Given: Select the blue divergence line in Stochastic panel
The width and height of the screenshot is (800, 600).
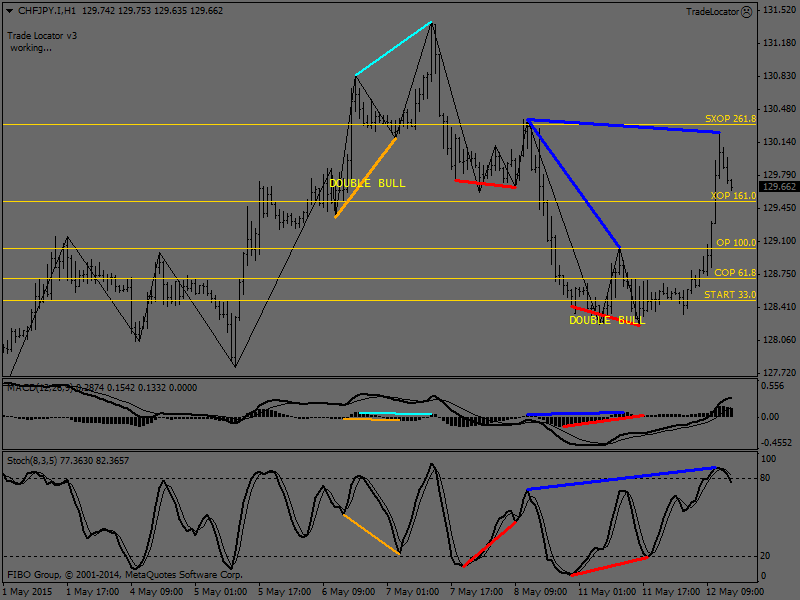Looking at the screenshot, I should coord(620,478).
